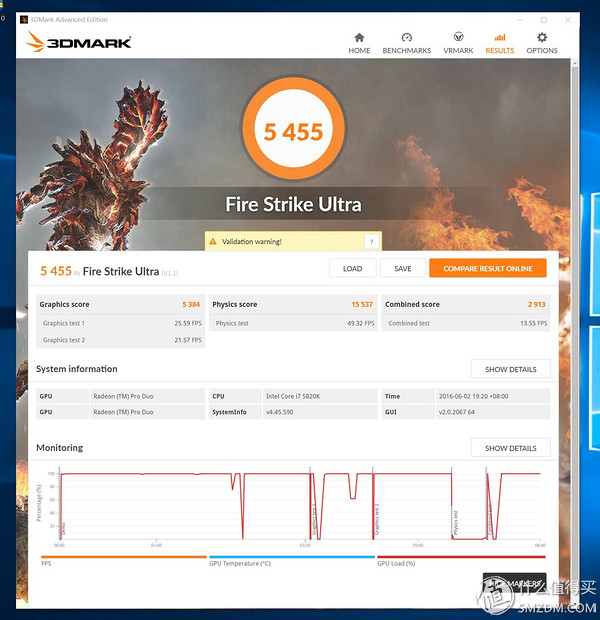Save the result with SAVE button
The width and height of the screenshot is (600, 620).
403,268
